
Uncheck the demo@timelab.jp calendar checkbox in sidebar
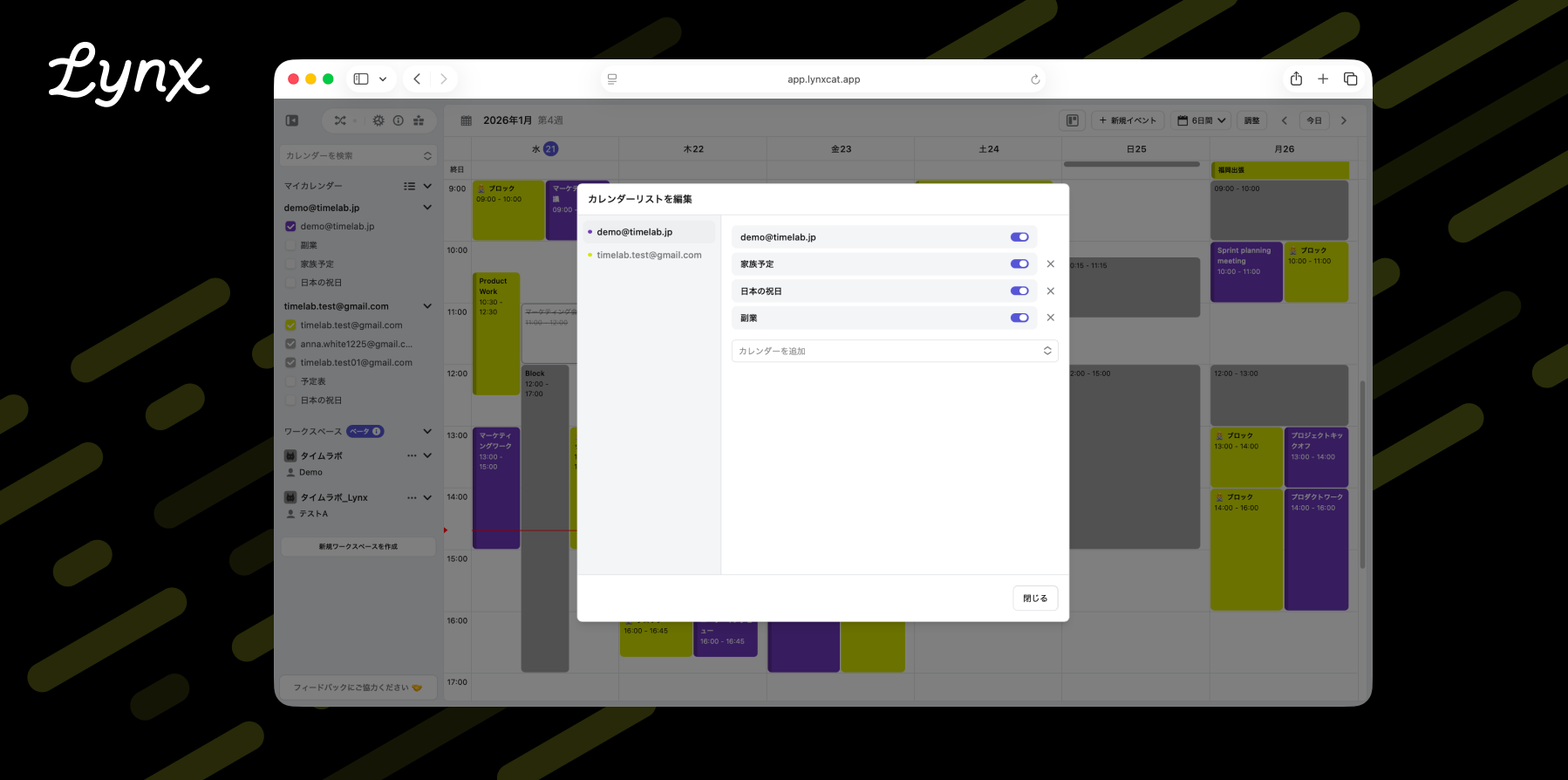[x=291, y=226]
